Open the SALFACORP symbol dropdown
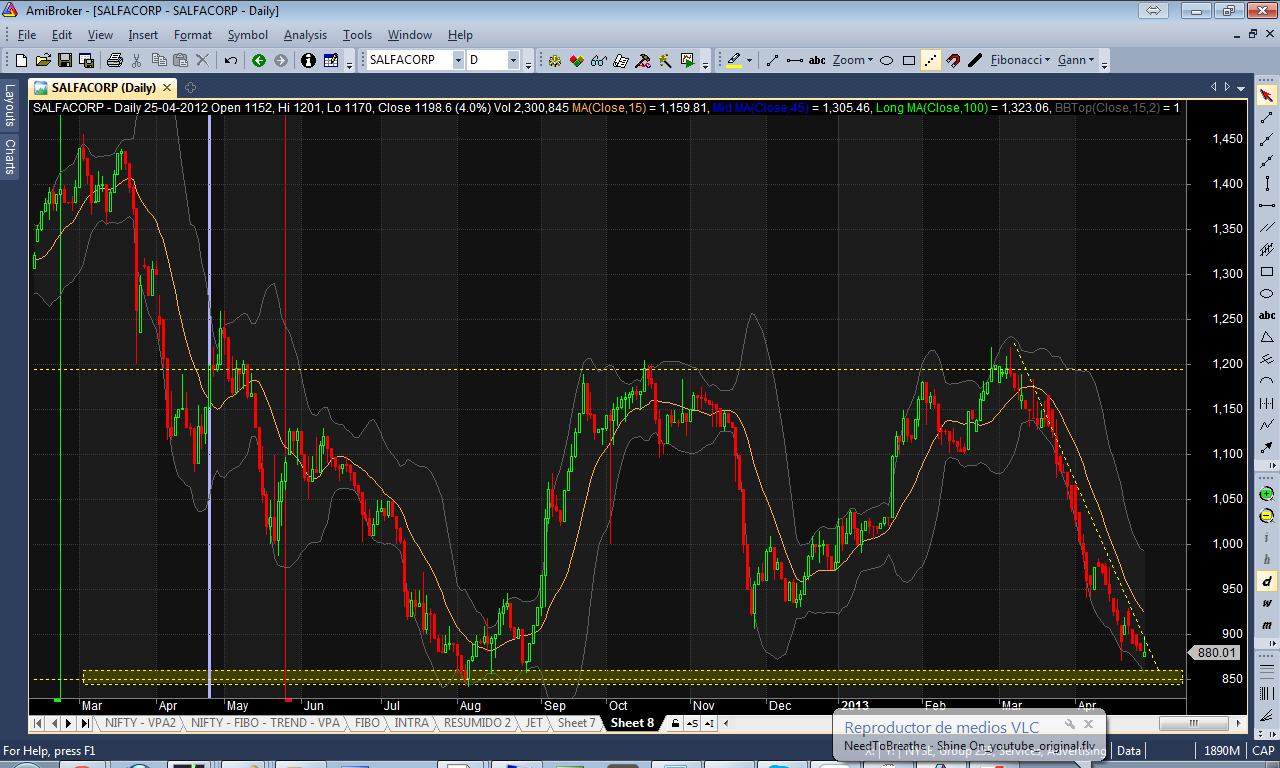The height and width of the screenshot is (768, 1280). 458,60
